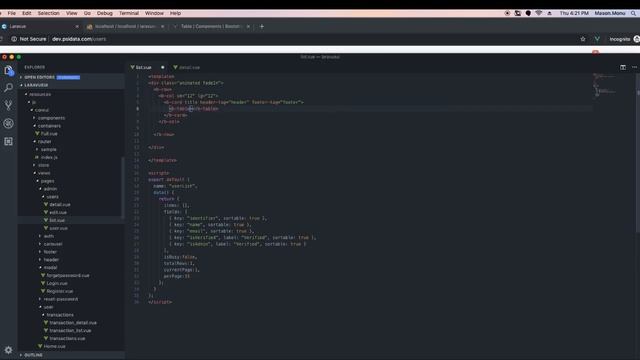Open the Explorer view in activity bar

[9, 71]
